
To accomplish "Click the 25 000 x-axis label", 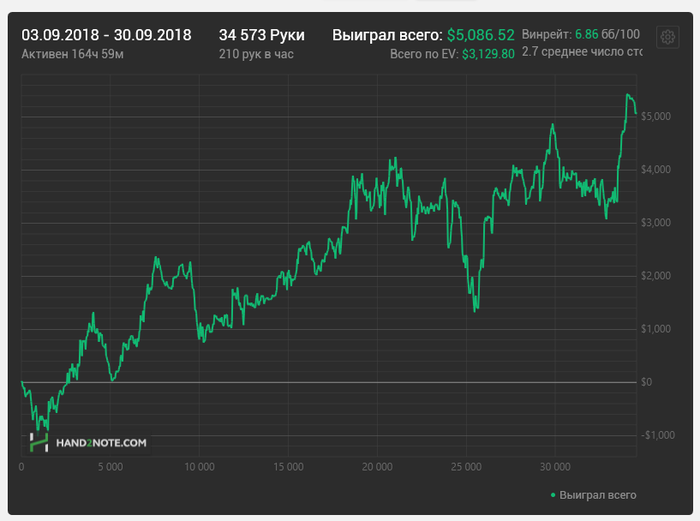I will [x=466, y=467].
